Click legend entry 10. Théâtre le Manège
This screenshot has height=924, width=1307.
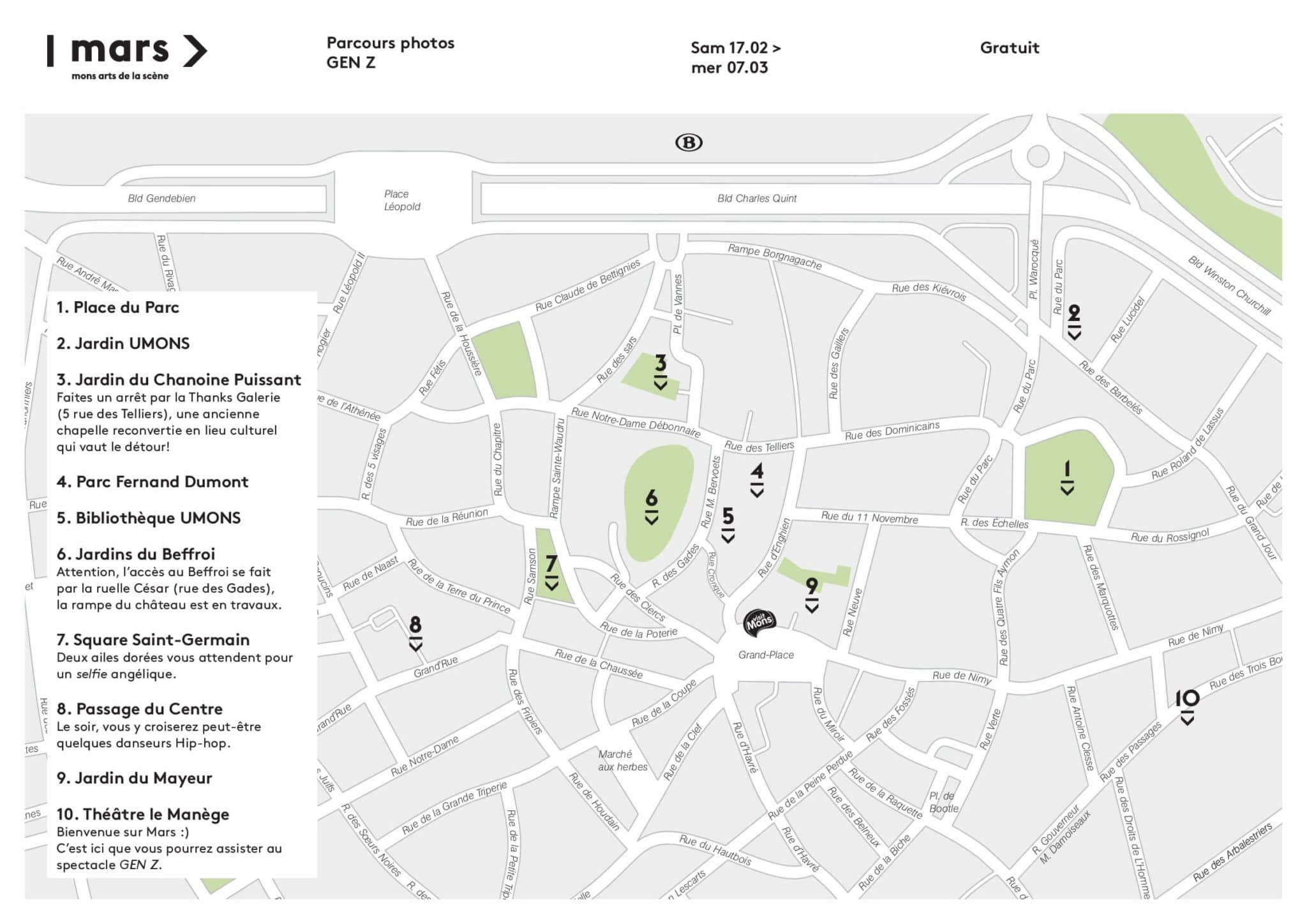pos(142,814)
